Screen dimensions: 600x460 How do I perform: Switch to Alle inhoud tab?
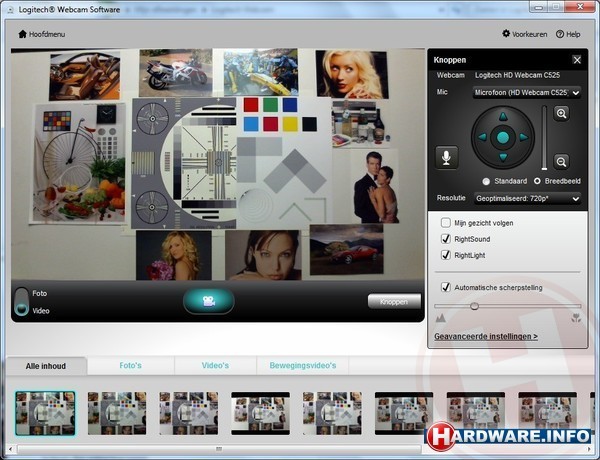tap(46, 366)
